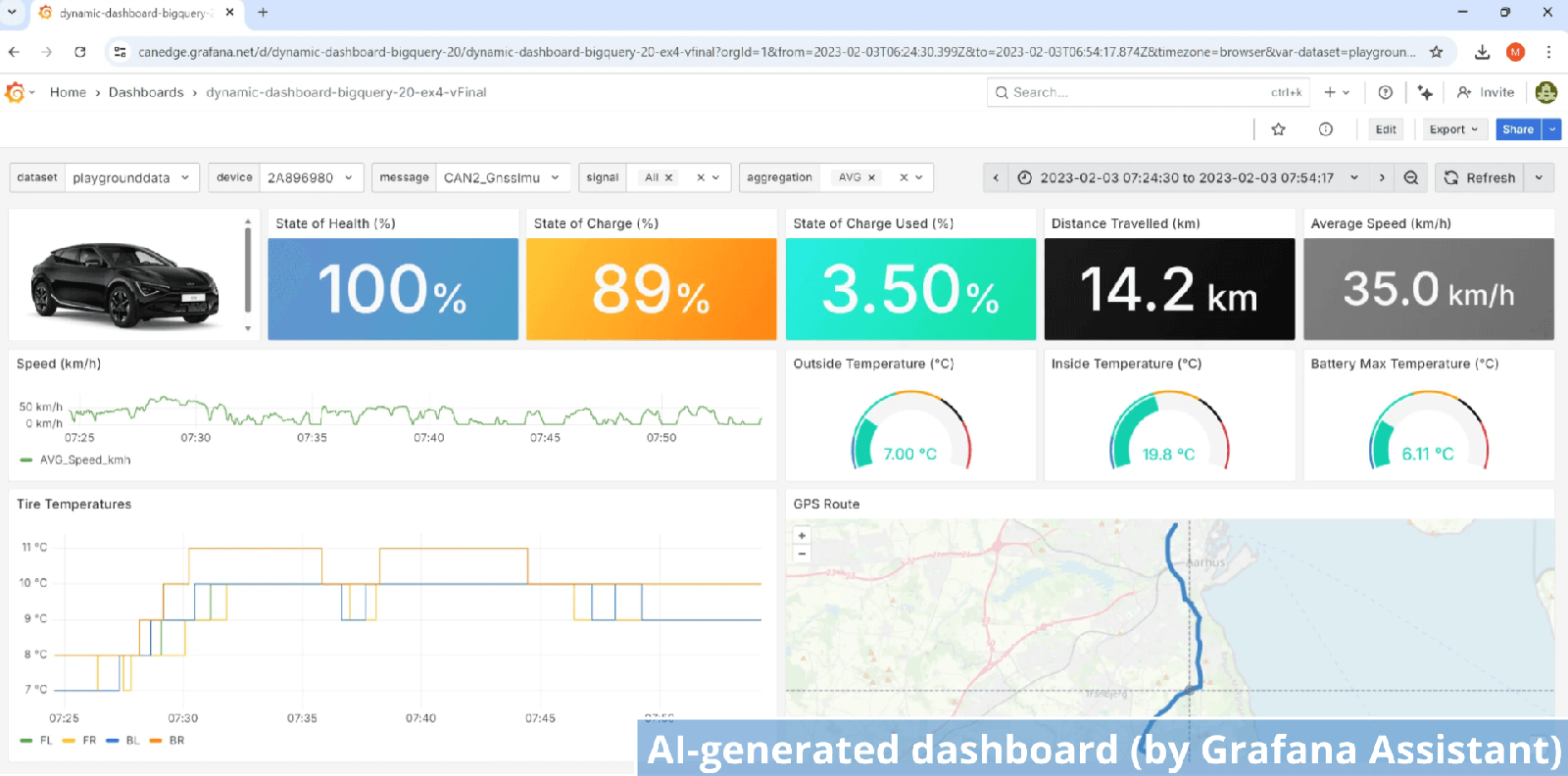
Task: Click the Edit dashboard button
Action: coord(1386,129)
